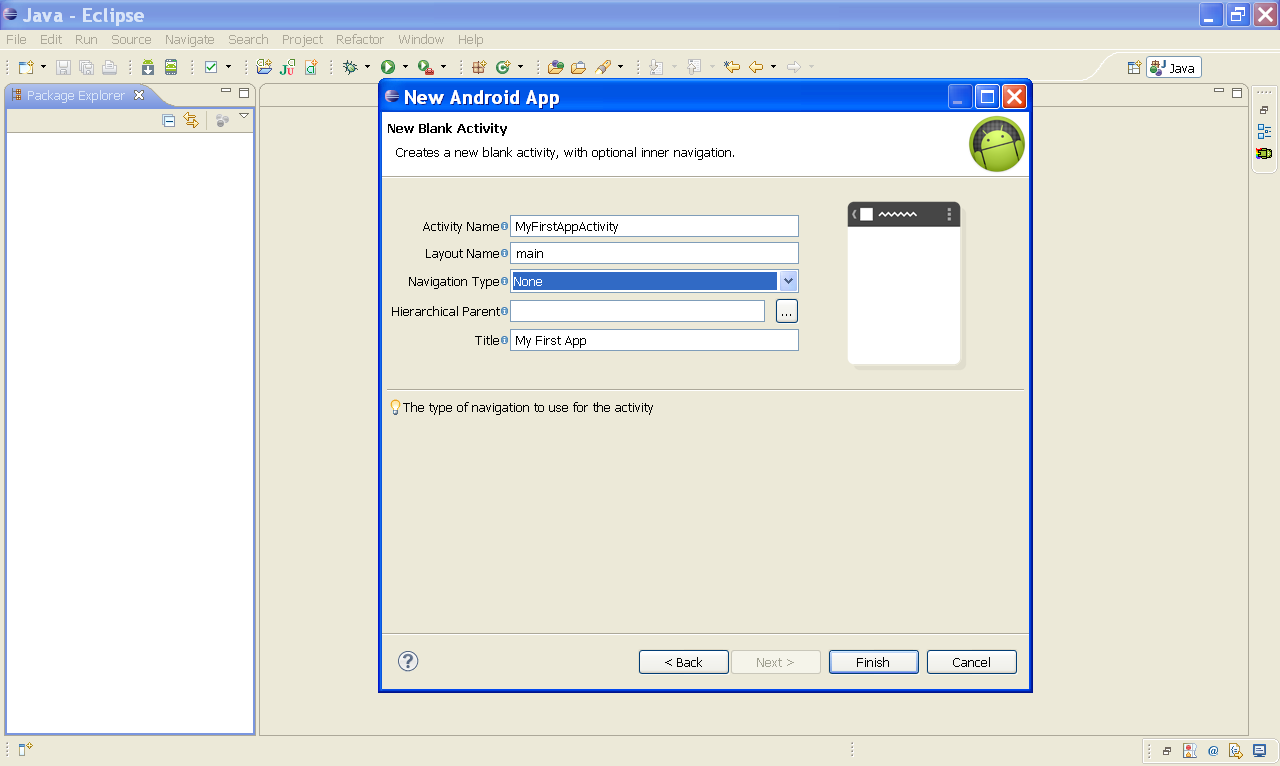Viewport: 1280px width, 766px height.
Task: Open the Navigate menu
Action: coord(190,40)
